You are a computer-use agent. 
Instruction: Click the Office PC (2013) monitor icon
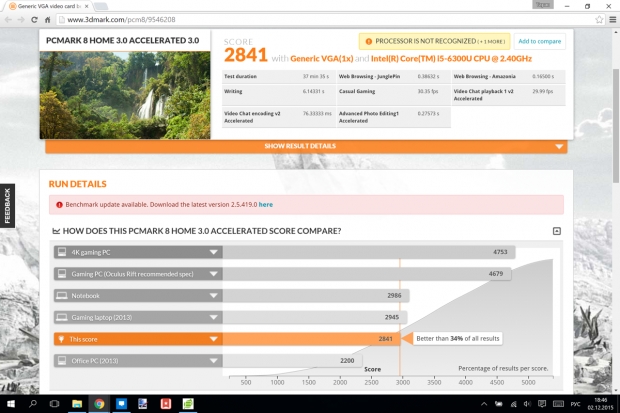tap(62, 361)
